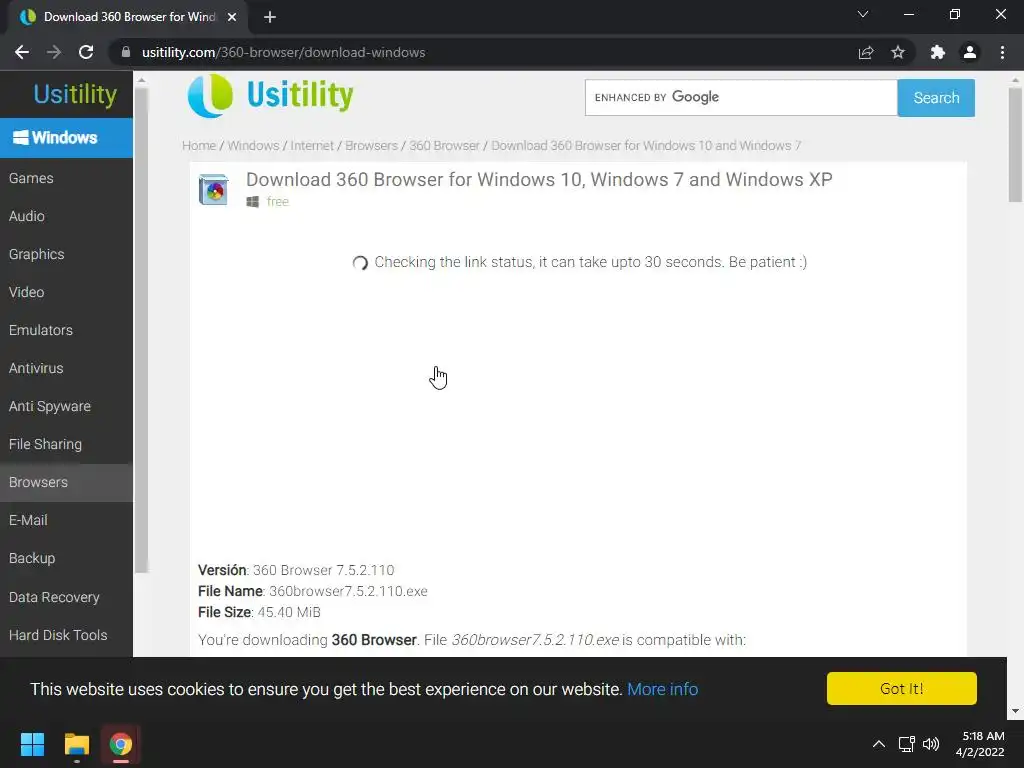Click version text '360 Browser 7.5.2.110'
This screenshot has width=1024, height=768.
coord(323,570)
